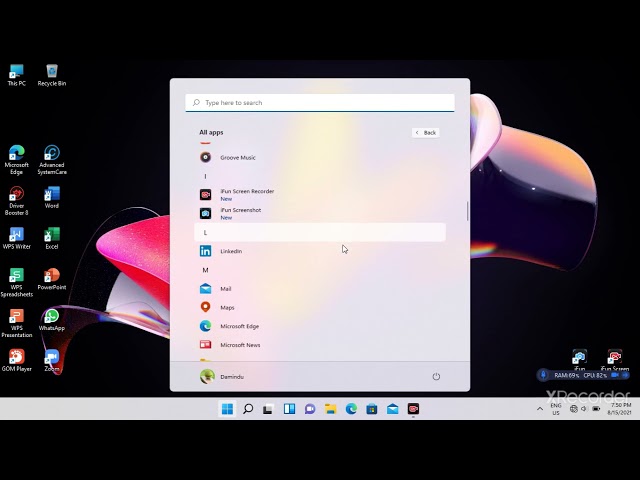The image size is (640, 480).
Task: Click the Back button in All apps
Action: 426,133
